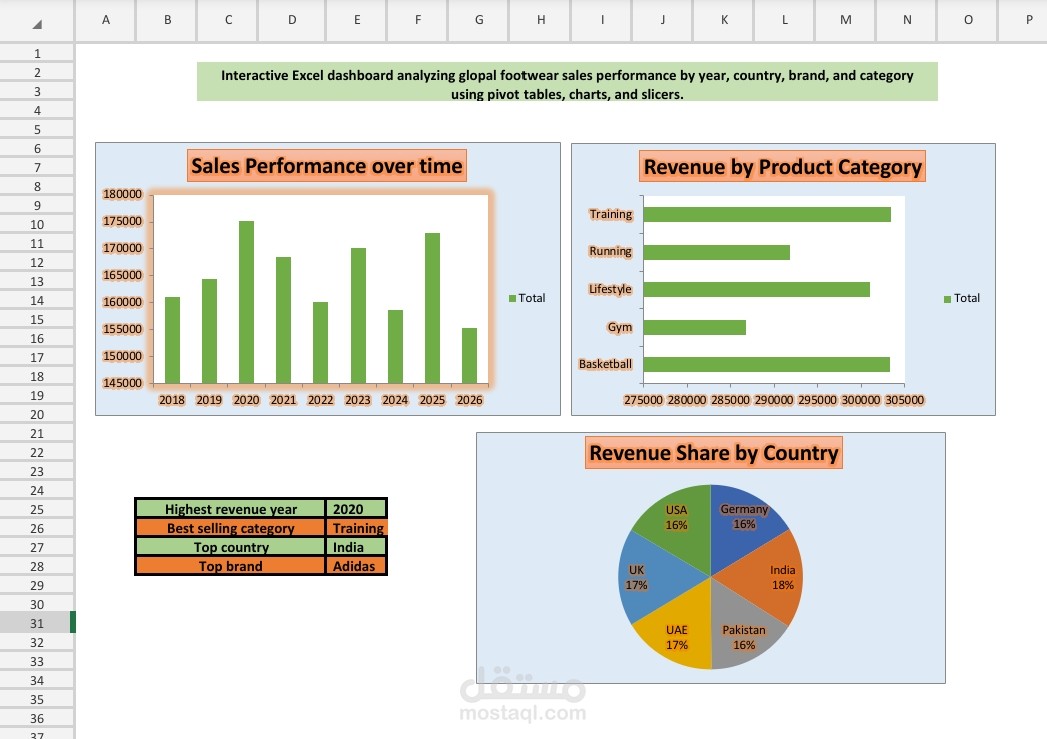Click the Sales Performance over time chart title

click(326, 166)
